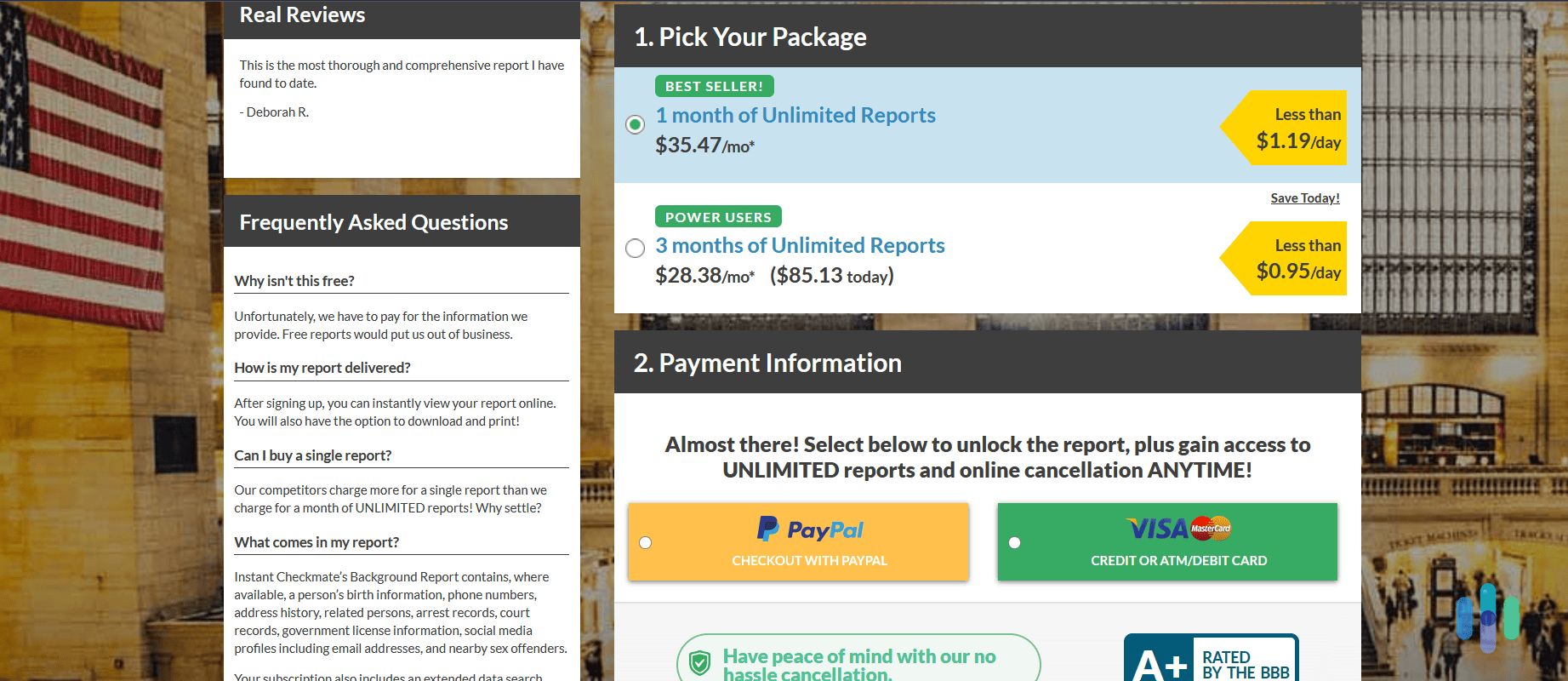
Task: Click the PayPal logo
Action: 810,529
